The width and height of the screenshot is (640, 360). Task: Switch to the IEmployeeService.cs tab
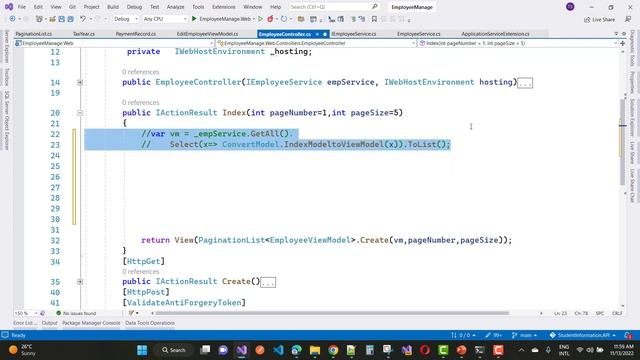pyautogui.click(x=353, y=34)
